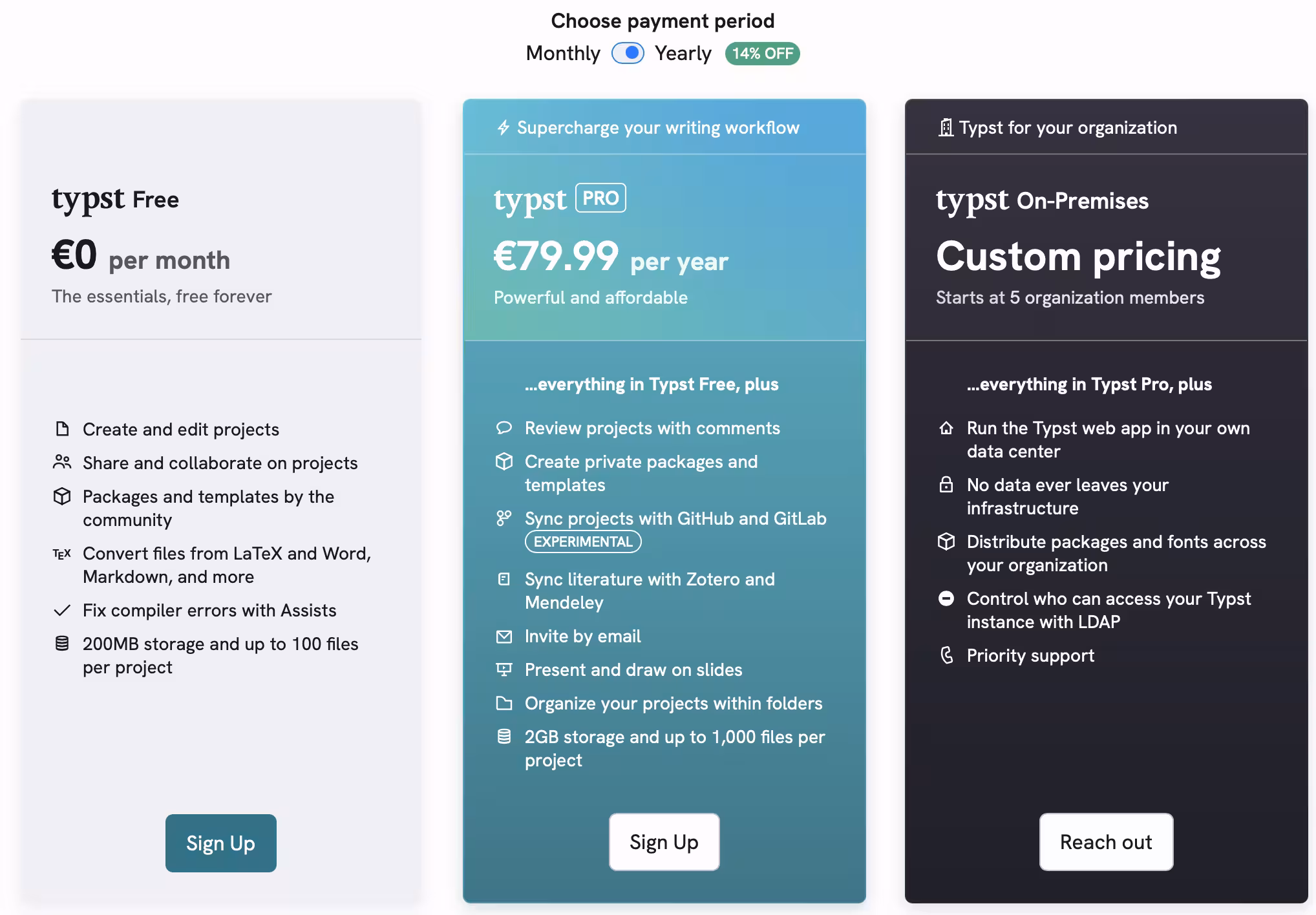Viewport: 1316px width, 915px height.
Task: Select the package icon beside Create private packages
Action: click(x=504, y=461)
